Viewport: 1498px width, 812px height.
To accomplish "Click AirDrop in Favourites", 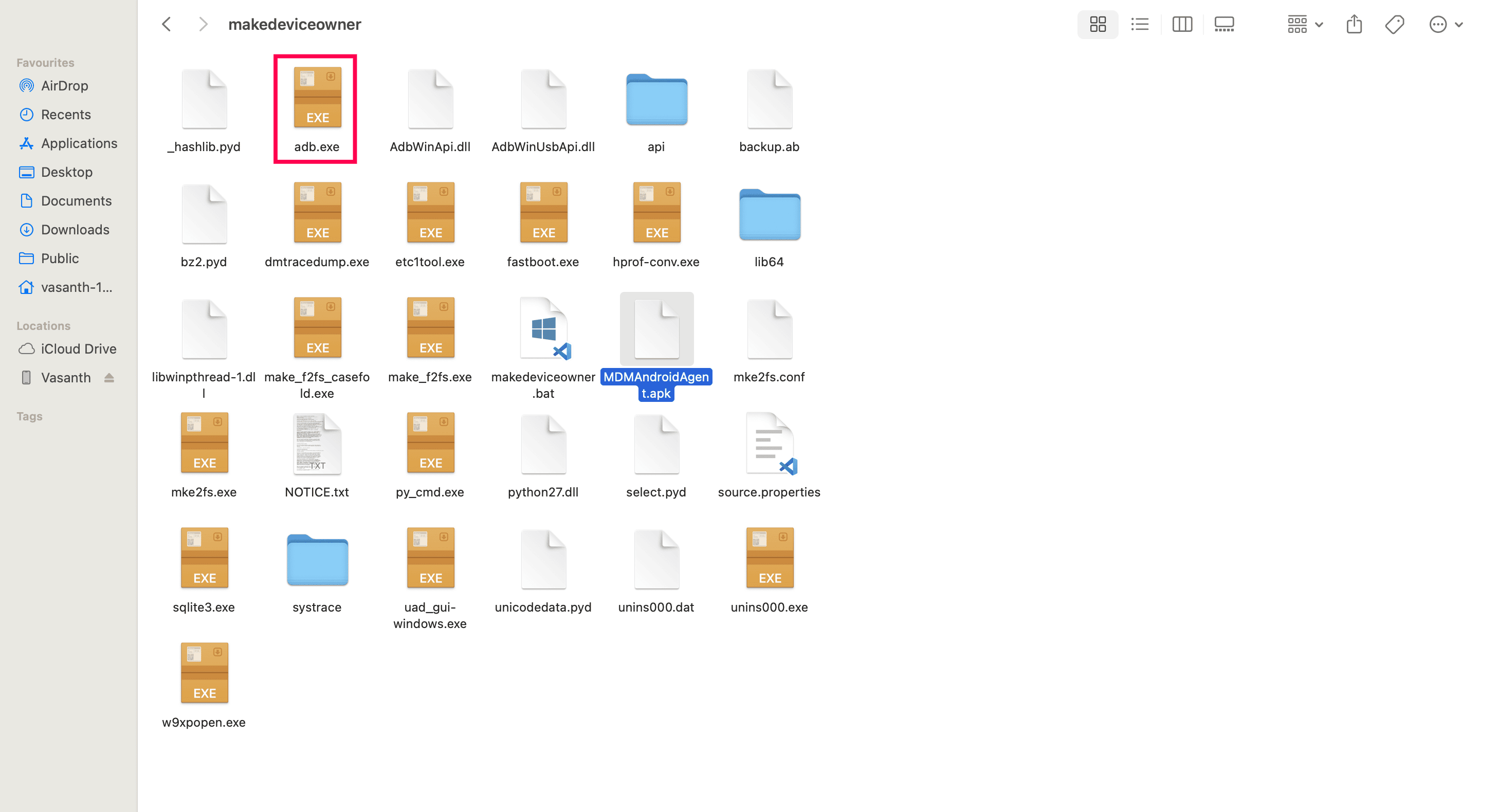I will 65,85.
